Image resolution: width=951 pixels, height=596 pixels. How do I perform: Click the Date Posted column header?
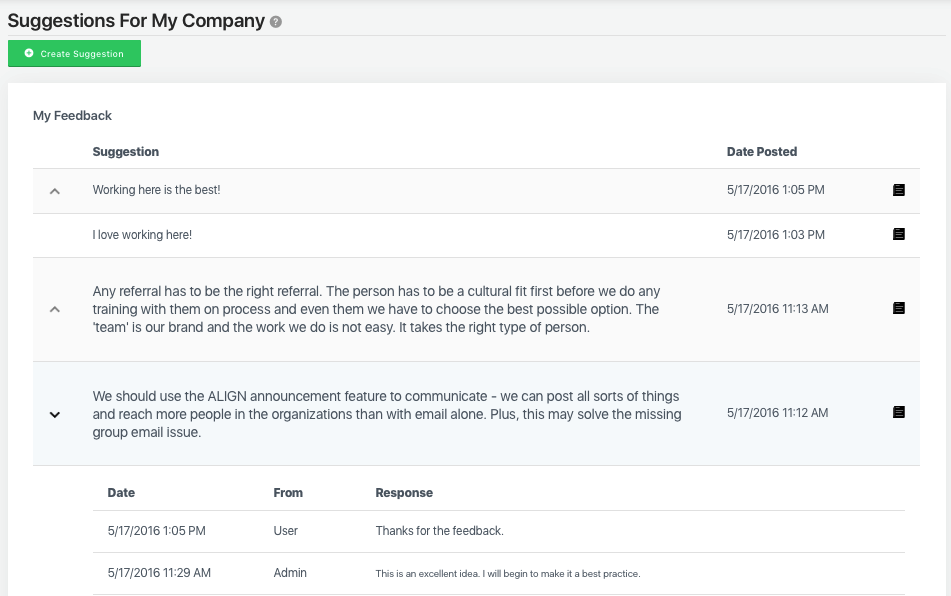tap(761, 152)
